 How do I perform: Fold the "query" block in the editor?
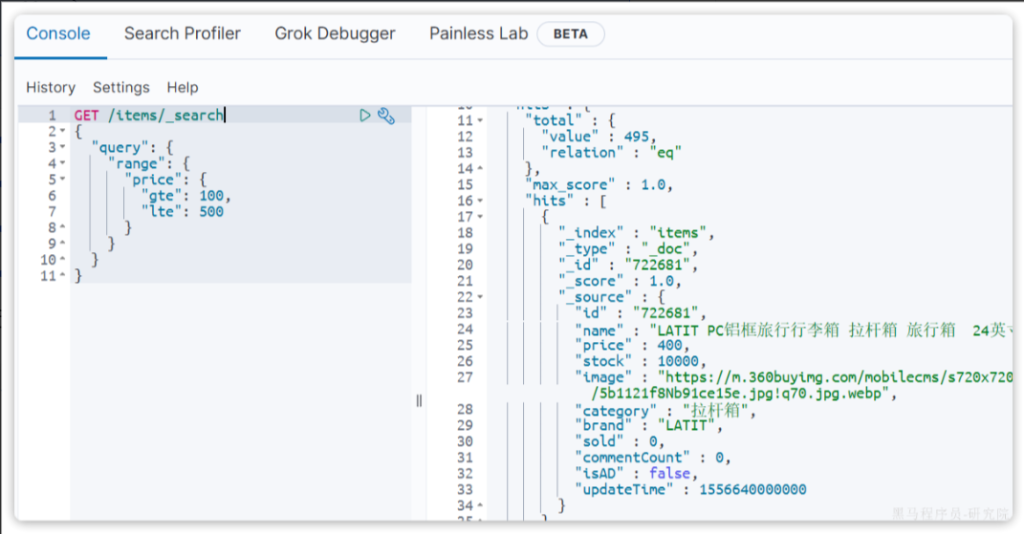62,148
